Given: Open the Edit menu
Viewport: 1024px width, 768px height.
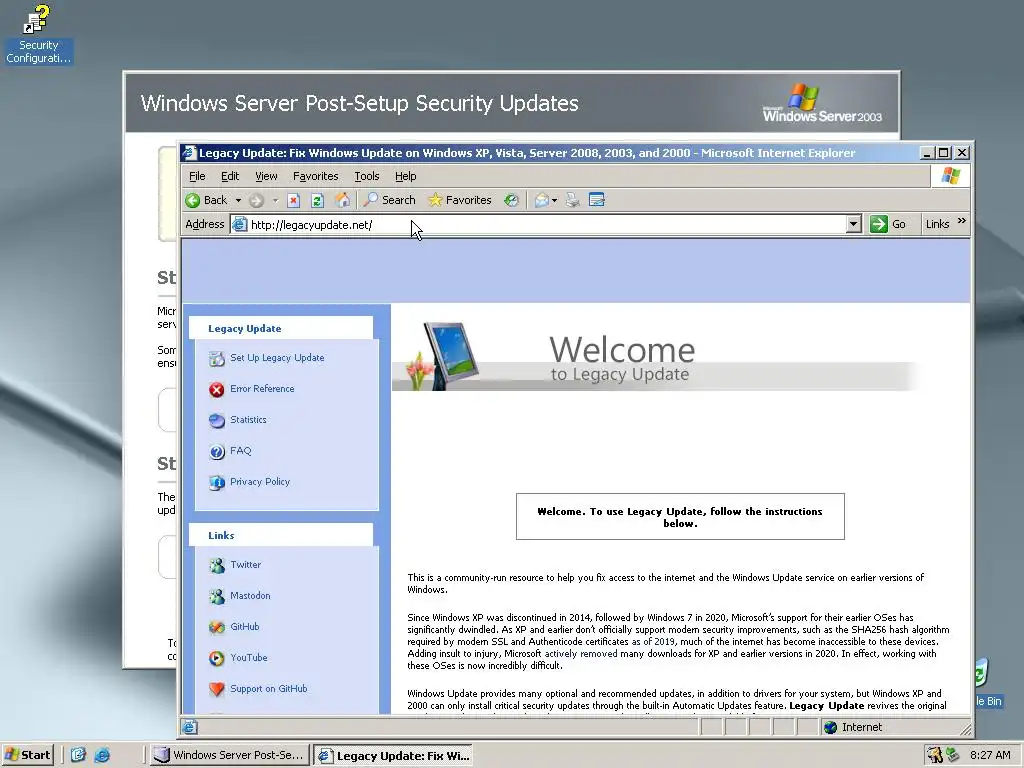Looking at the screenshot, I should pos(230,176).
